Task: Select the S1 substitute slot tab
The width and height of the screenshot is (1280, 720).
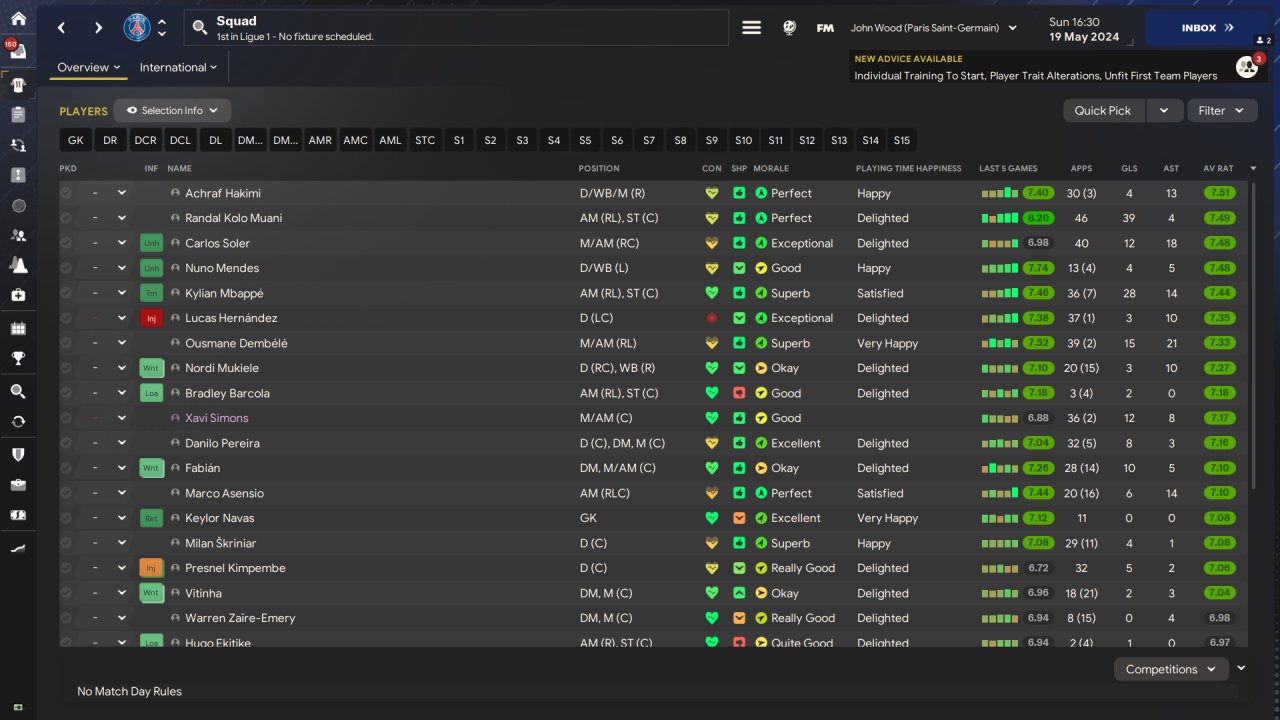Action: pos(459,141)
